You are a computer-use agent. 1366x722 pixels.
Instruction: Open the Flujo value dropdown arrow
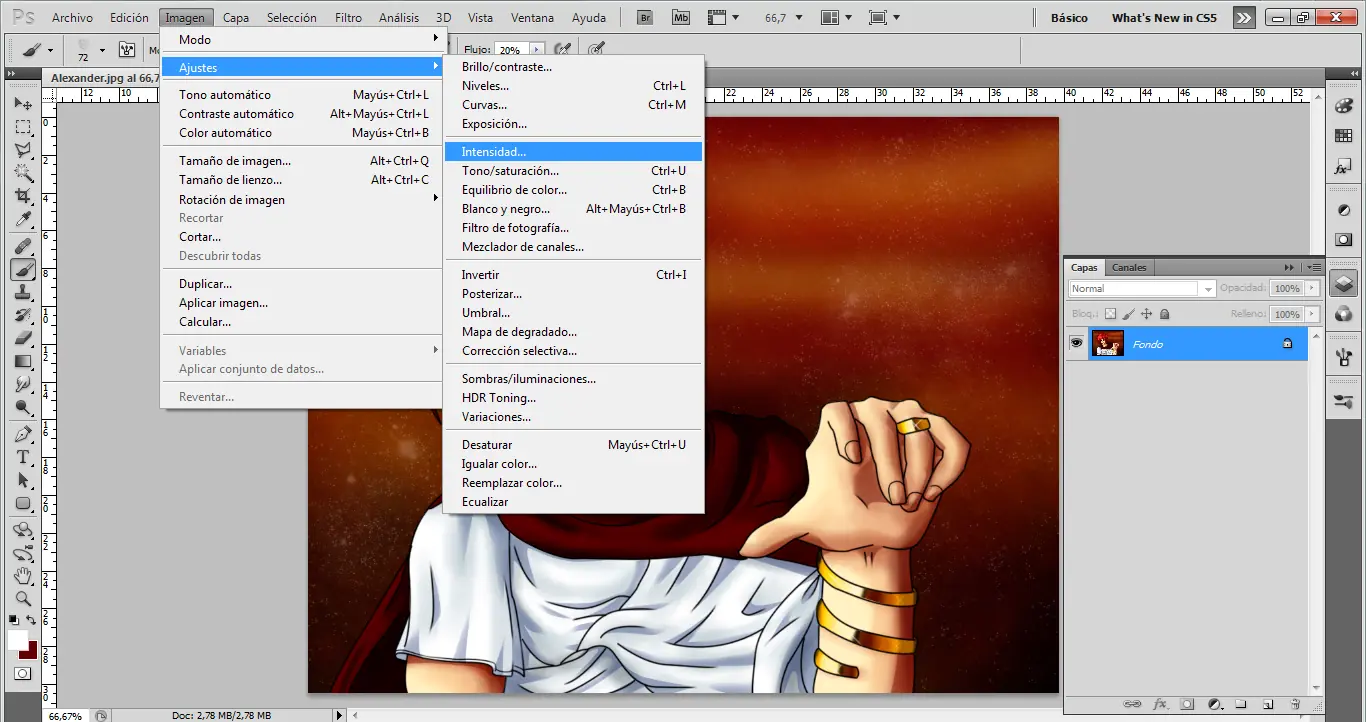point(537,49)
